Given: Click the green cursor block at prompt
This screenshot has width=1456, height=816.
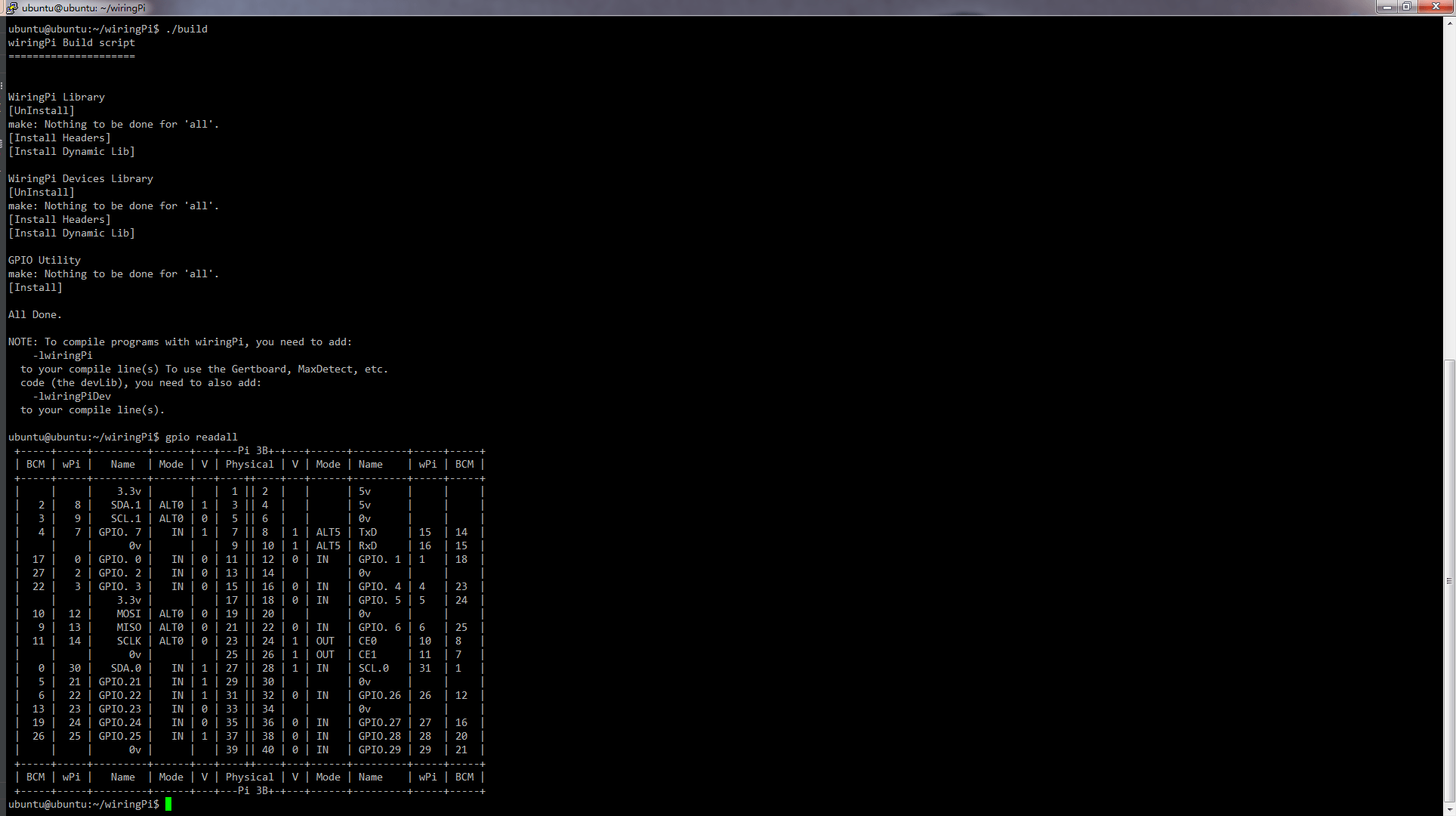Looking at the screenshot, I should [168, 804].
